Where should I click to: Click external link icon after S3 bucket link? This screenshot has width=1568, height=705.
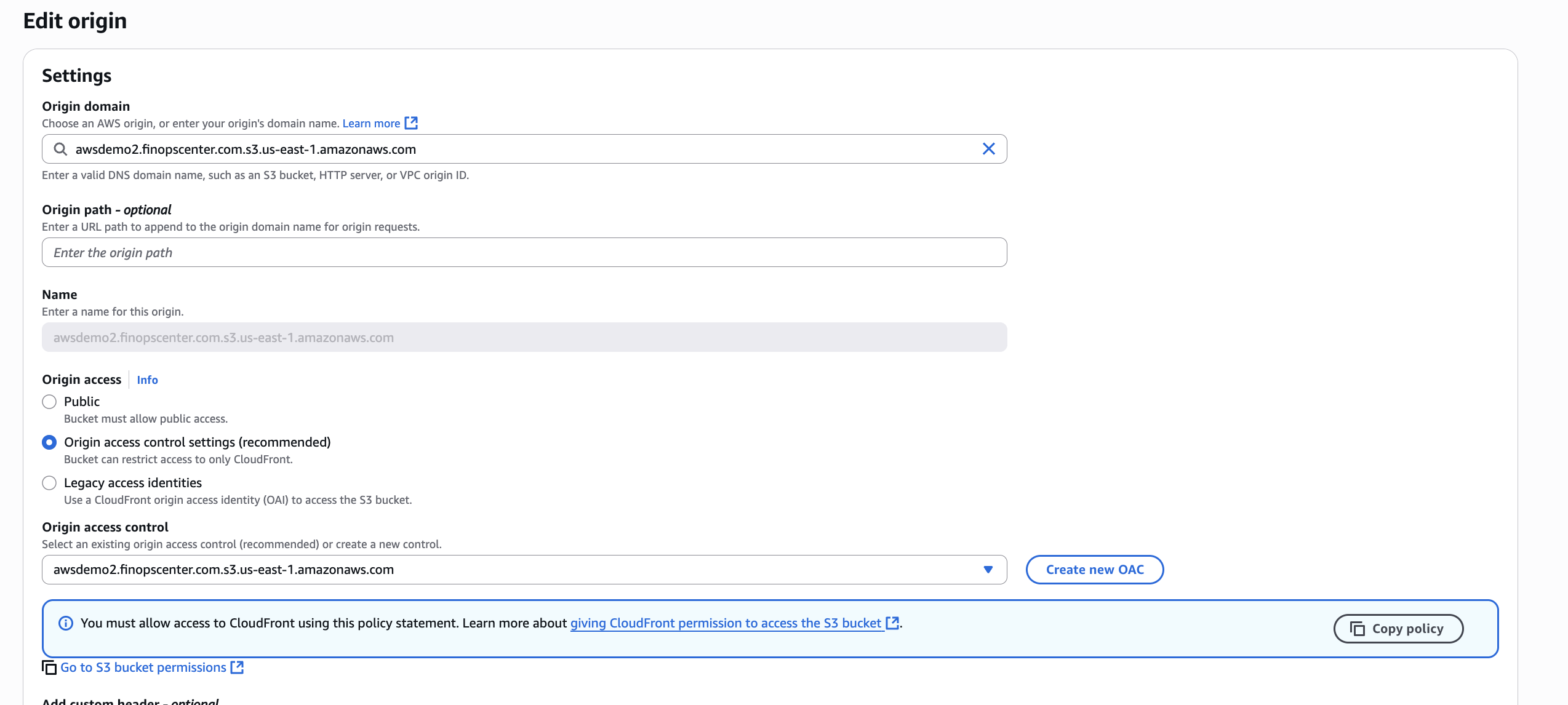(x=892, y=623)
